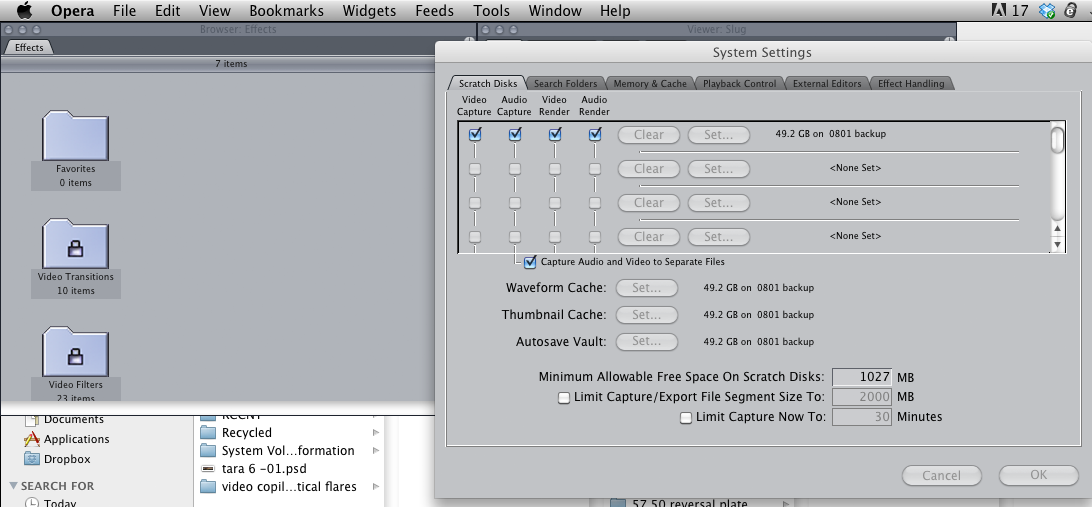Switch to the Memory & Cache tab

(x=650, y=84)
